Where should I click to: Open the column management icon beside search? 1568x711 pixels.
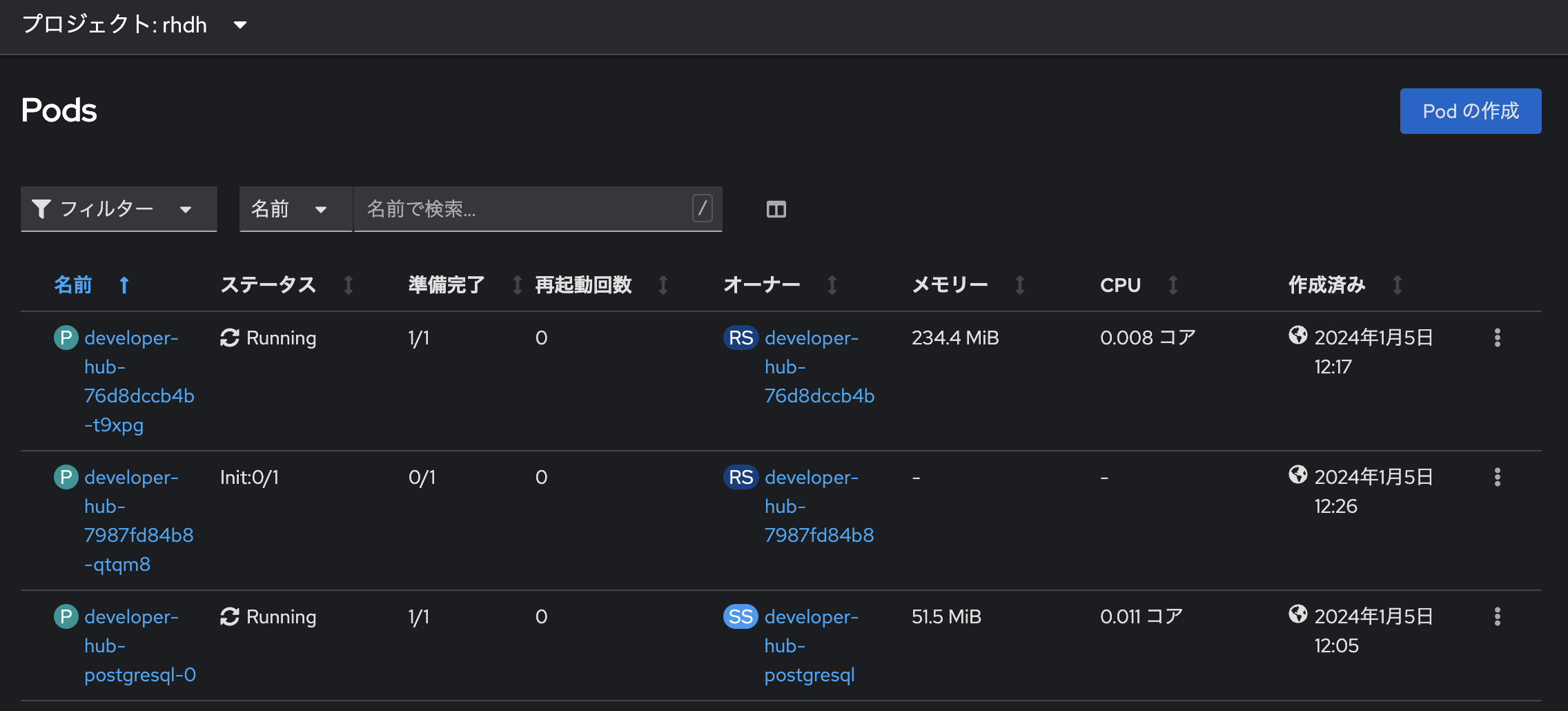tap(776, 209)
